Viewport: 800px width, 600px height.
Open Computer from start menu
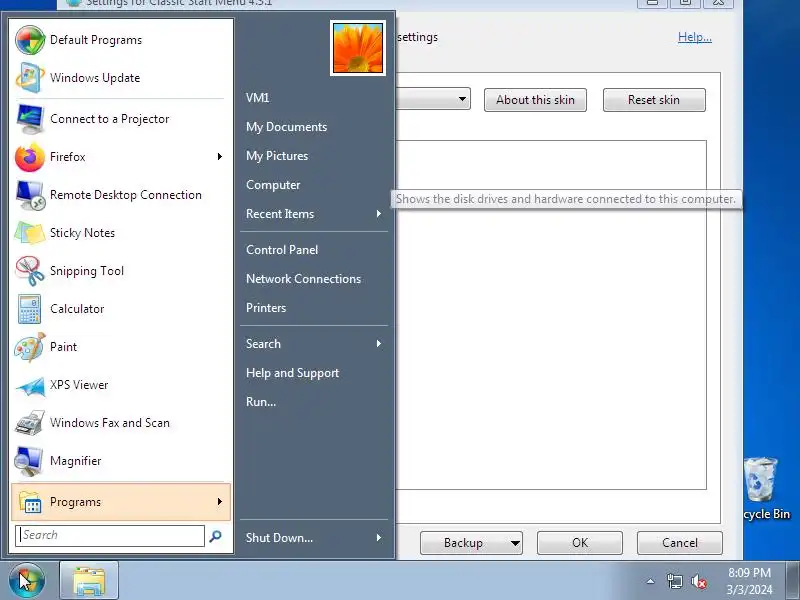(x=273, y=185)
